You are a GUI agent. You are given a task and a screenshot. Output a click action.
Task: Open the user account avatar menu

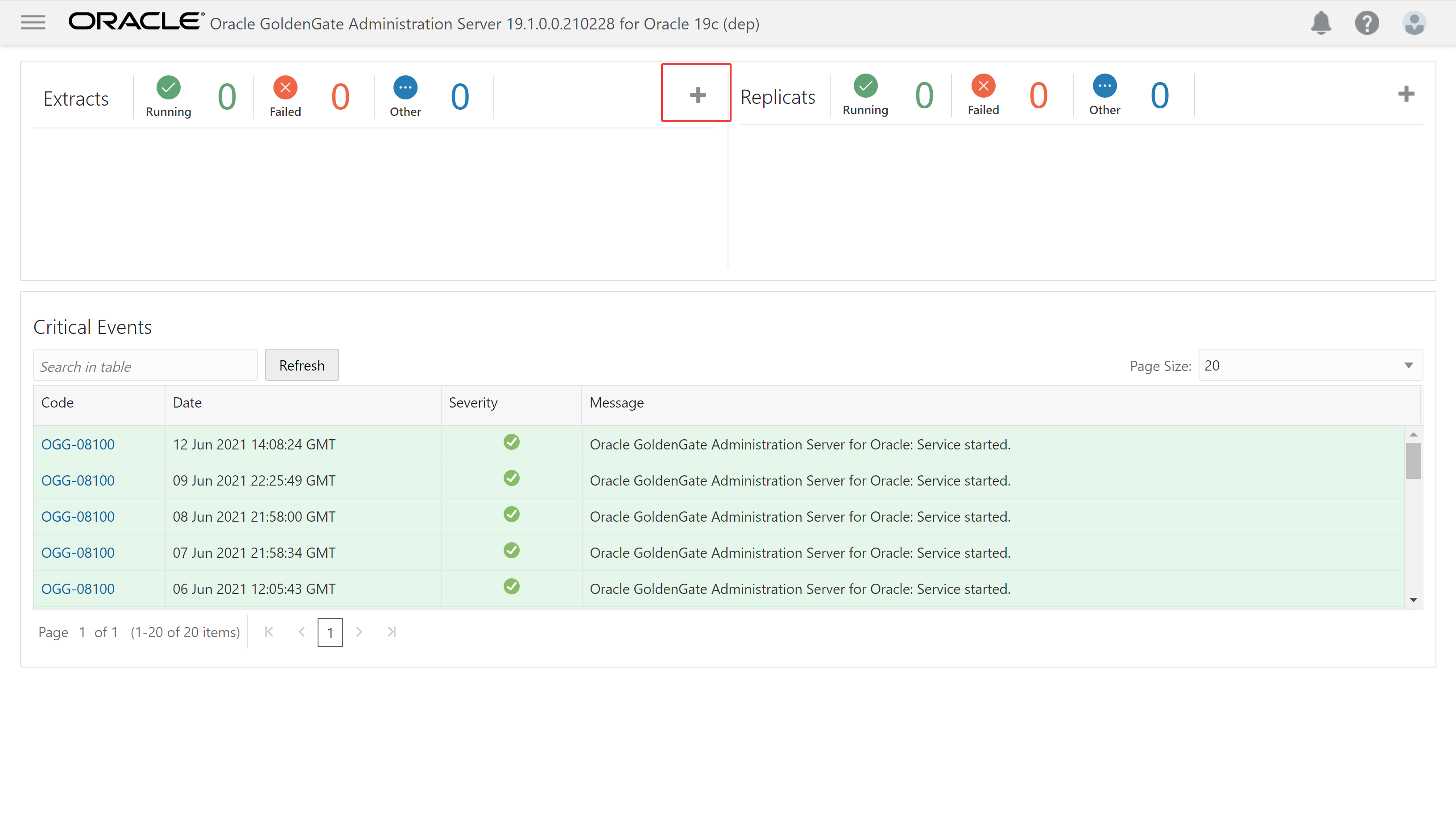click(1414, 23)
